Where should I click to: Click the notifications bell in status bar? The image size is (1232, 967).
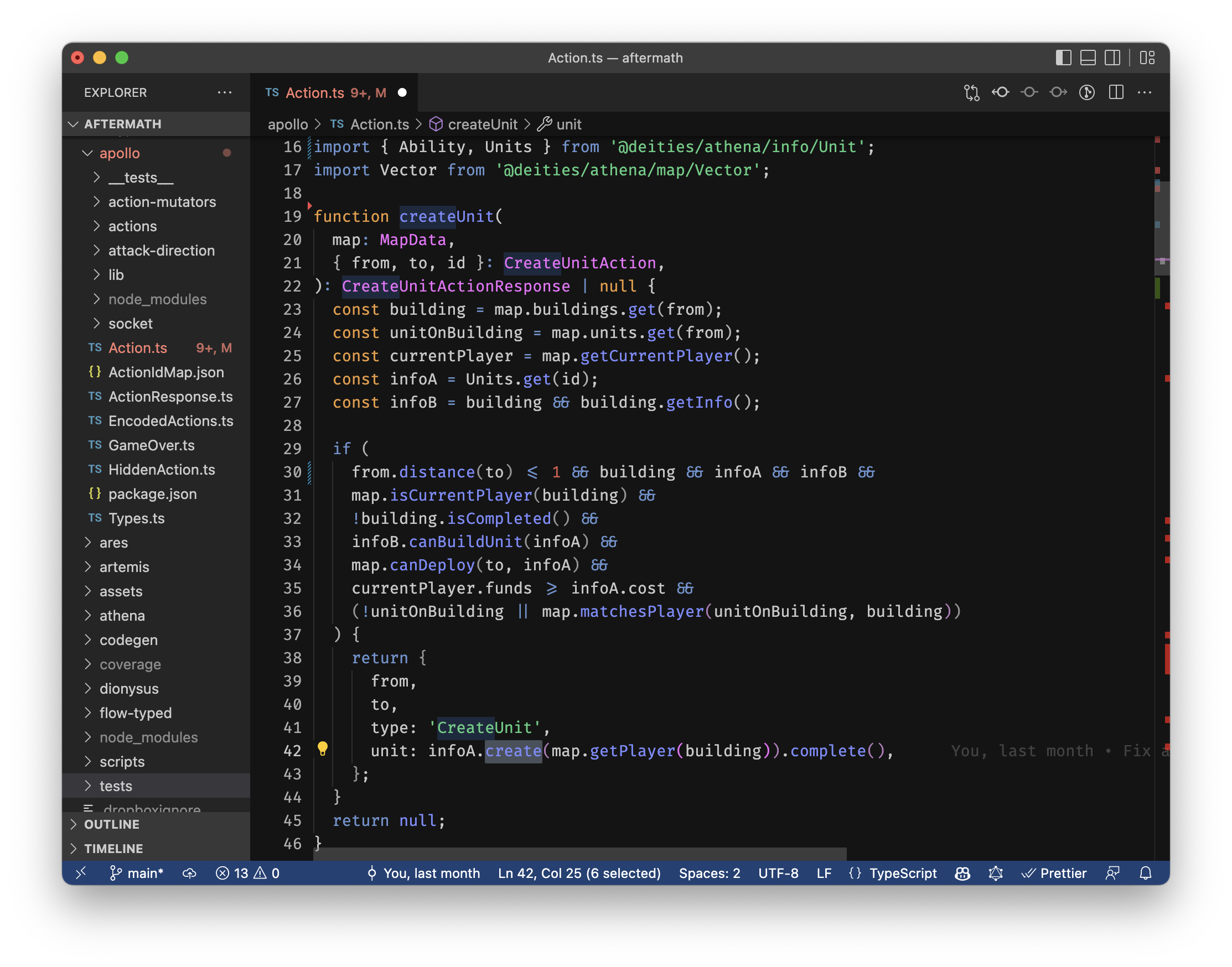[x=1145, y=873]
